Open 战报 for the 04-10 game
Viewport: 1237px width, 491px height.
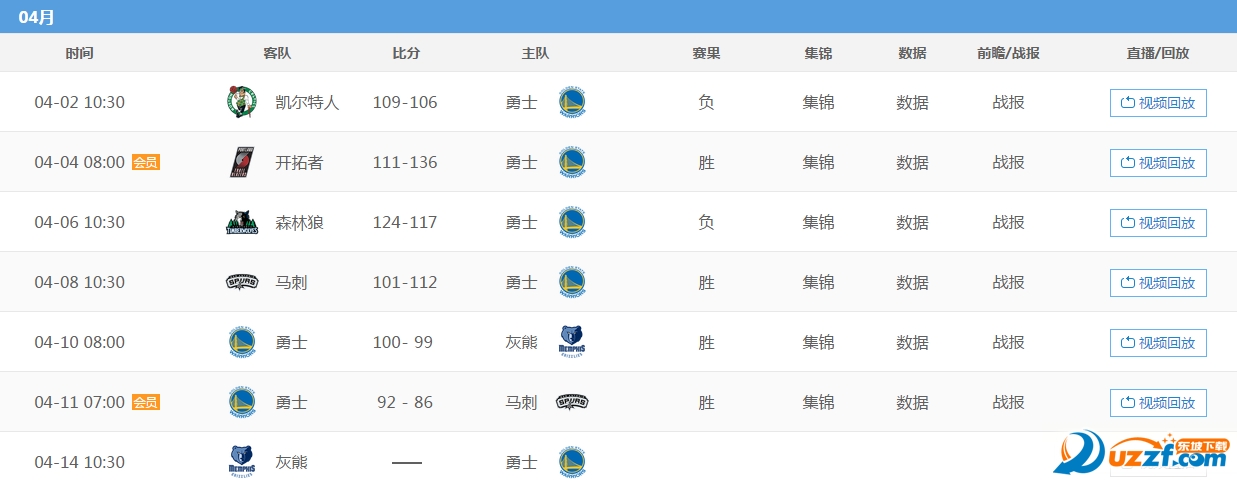click(1008, 342)
